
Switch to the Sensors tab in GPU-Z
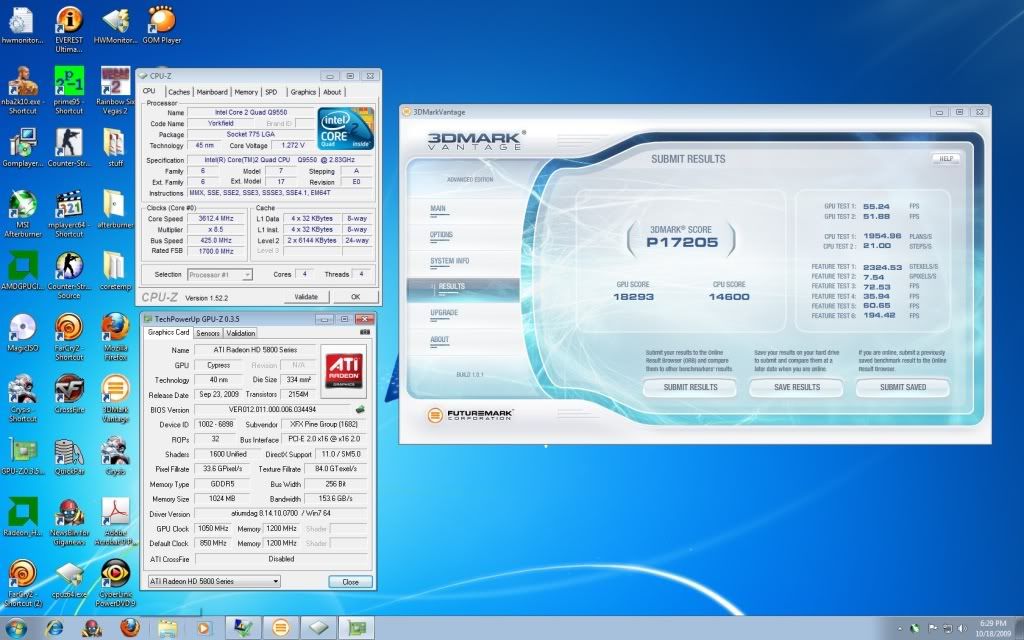[x=208, y=333]
